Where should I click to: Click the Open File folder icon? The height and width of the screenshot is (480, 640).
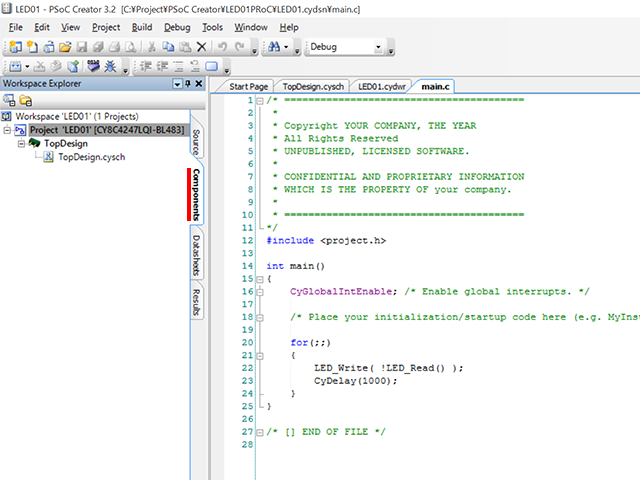pos(65,47)
